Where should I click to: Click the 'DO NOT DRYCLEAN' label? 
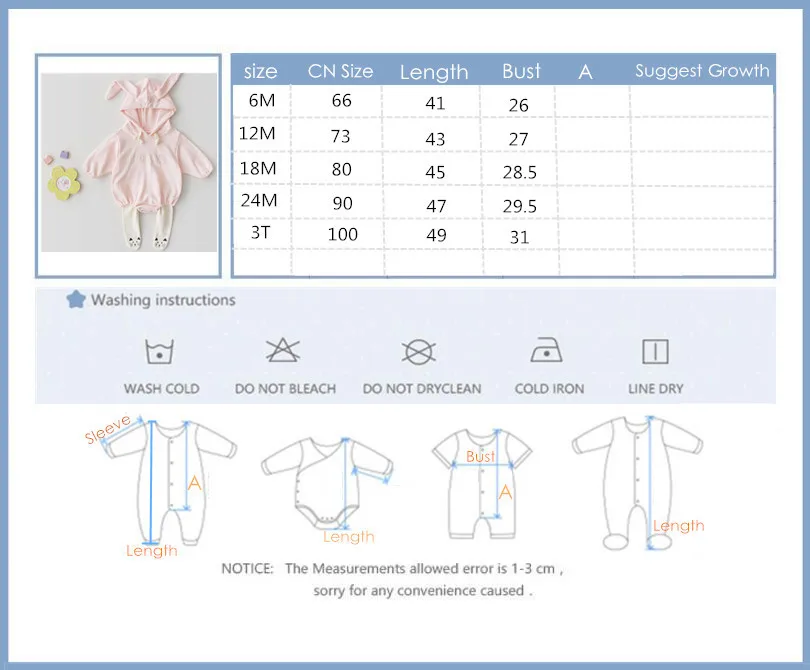tap(422, 389)
